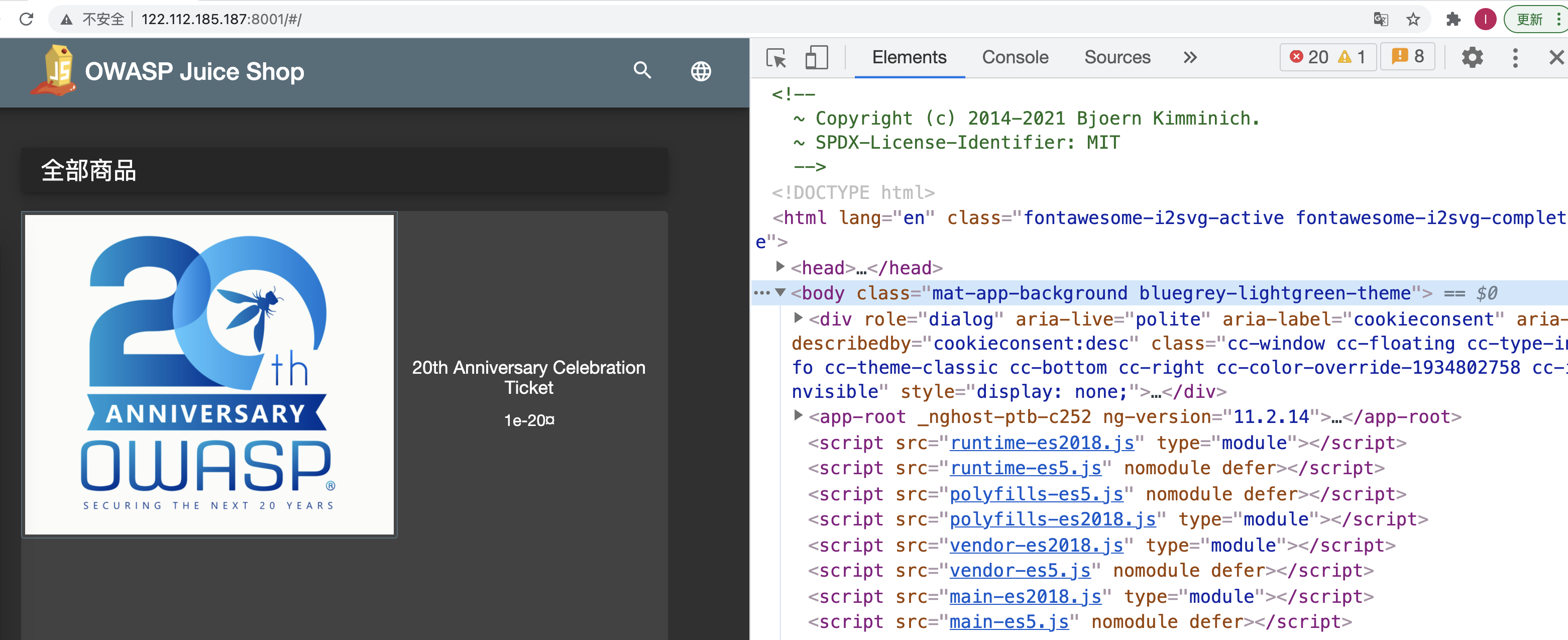Collapse the body element node
Viewport: 1568px width, 640px height.
(780, 292)
